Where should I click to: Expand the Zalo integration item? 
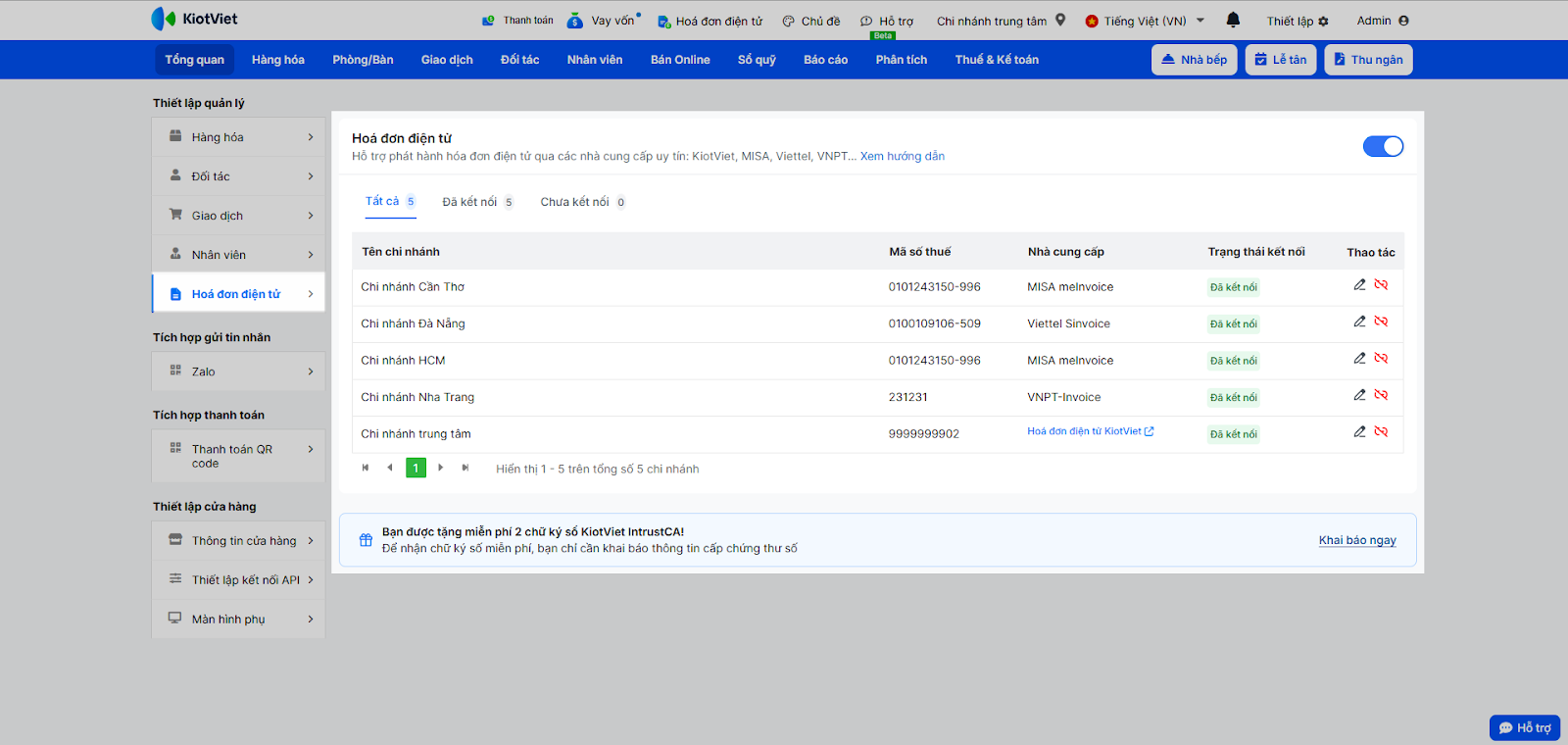click(238, 372)
